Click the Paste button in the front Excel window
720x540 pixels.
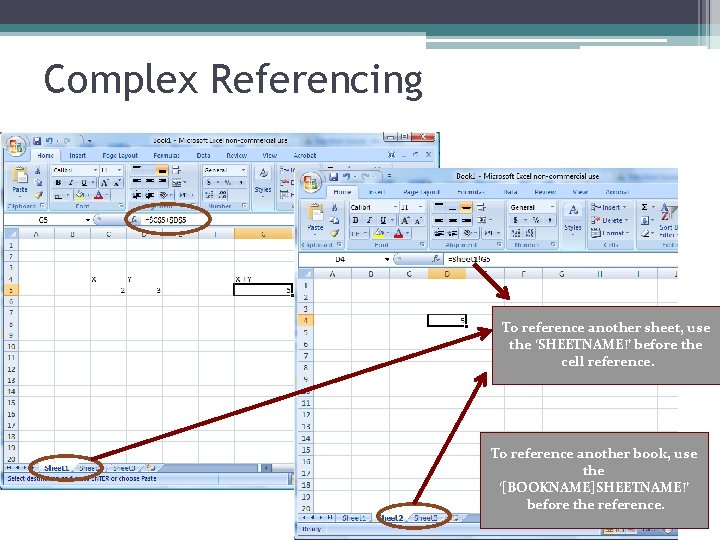(315, 217)
